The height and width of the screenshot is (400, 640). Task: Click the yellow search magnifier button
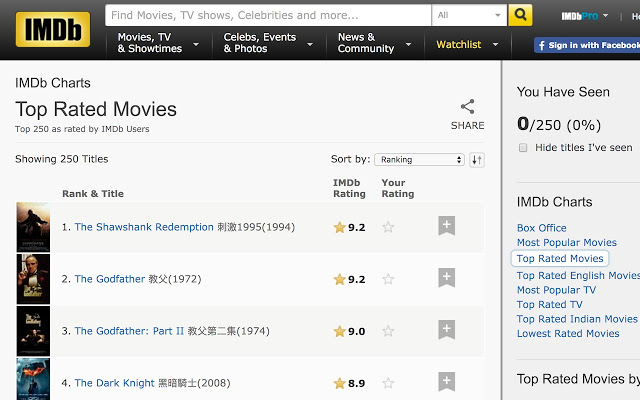(520, 15)
